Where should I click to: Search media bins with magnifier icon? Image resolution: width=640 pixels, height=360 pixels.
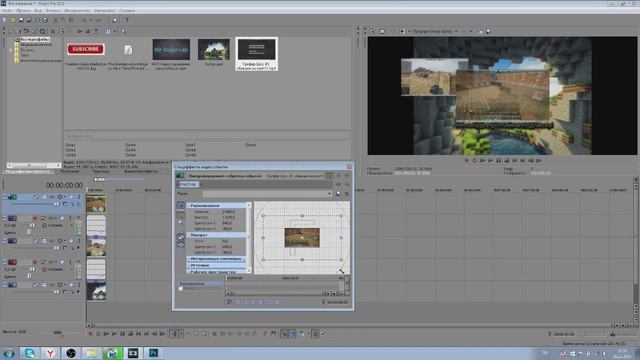124,31
